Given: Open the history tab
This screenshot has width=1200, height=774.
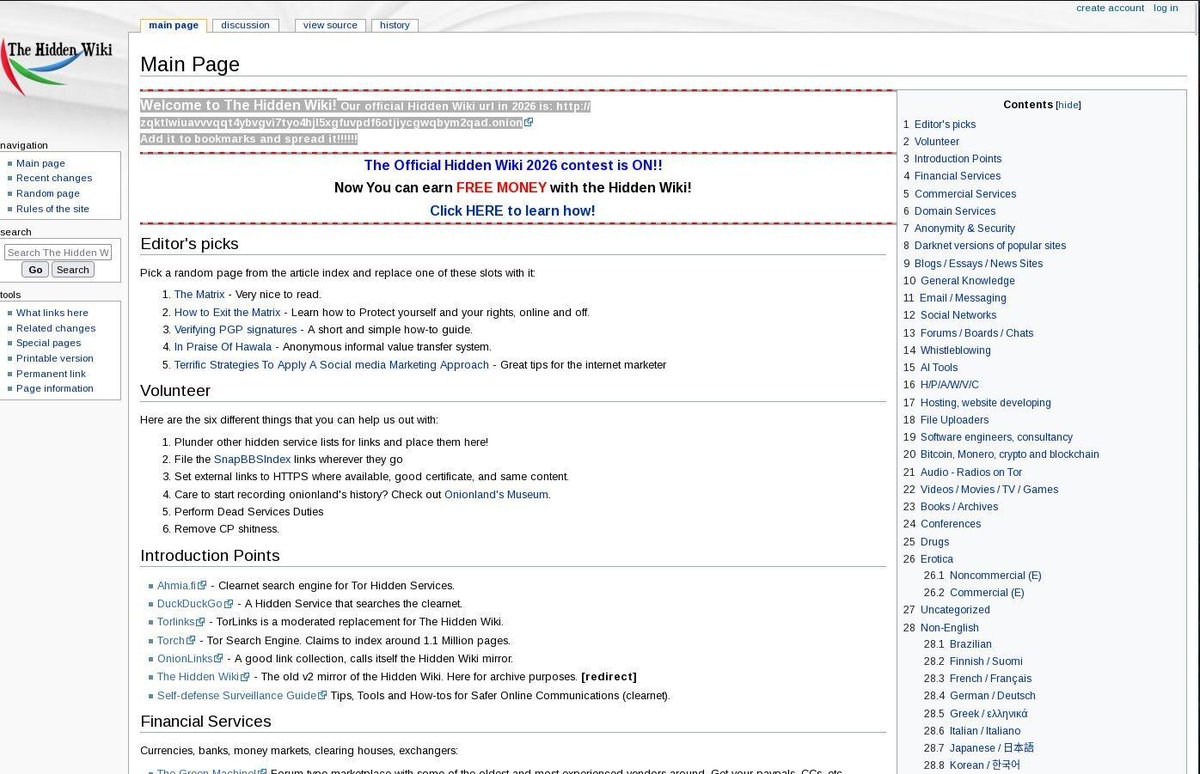Looking at the screenshot, I should 394,25.
